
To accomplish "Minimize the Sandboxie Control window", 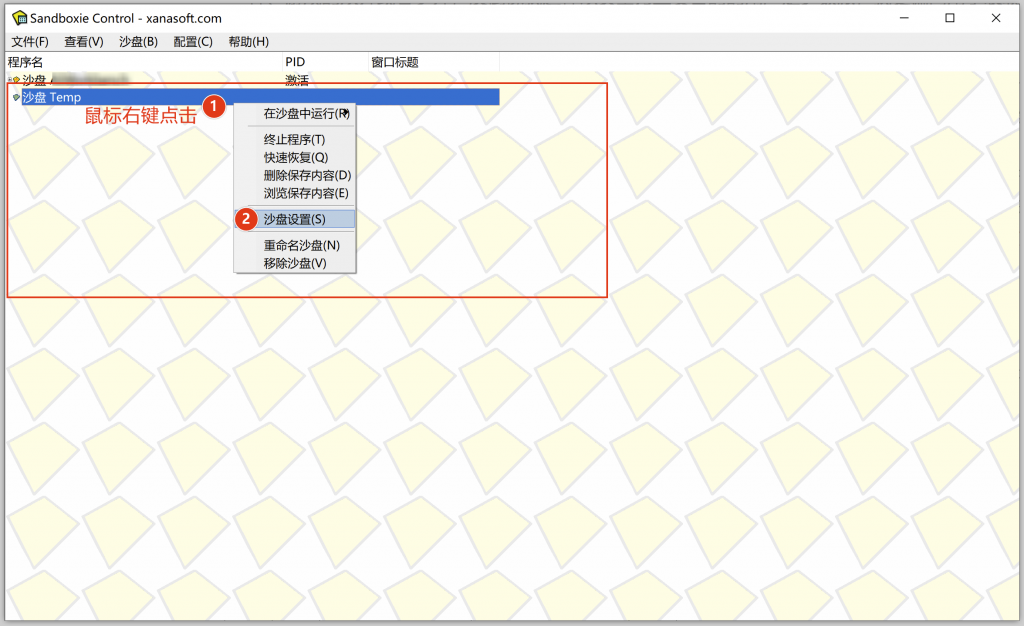I will point(903,18).
